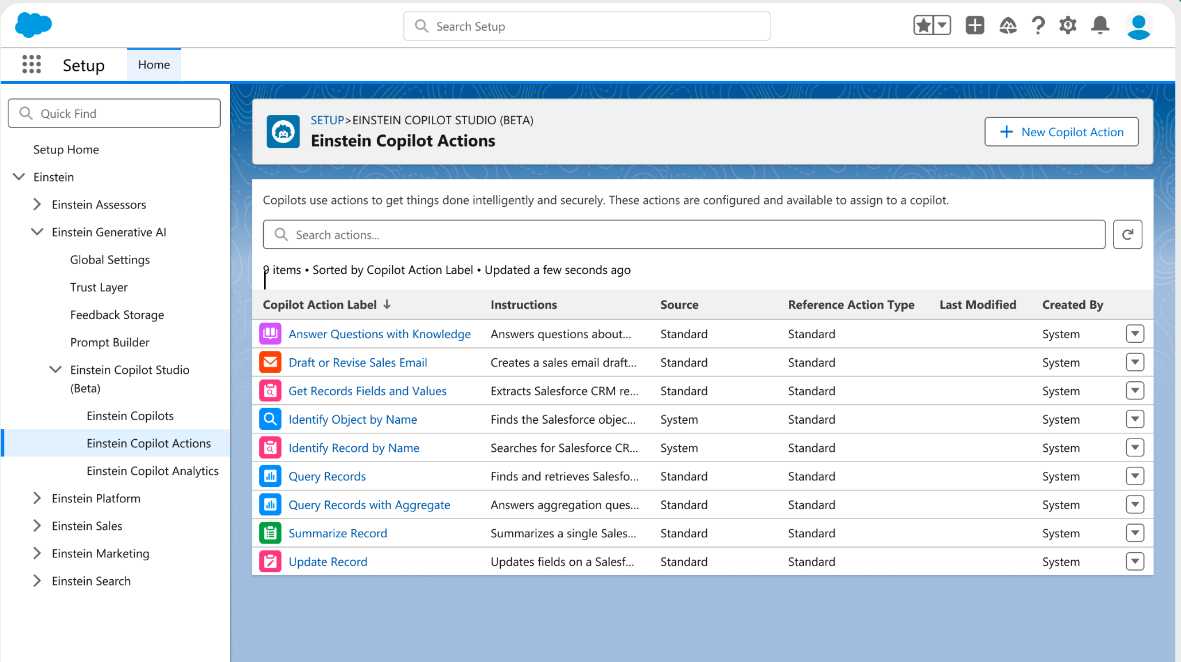Open Salesforce Help with question mark icon
1181x662 pixels.
pyautogui.click(x=1038, y=25)
